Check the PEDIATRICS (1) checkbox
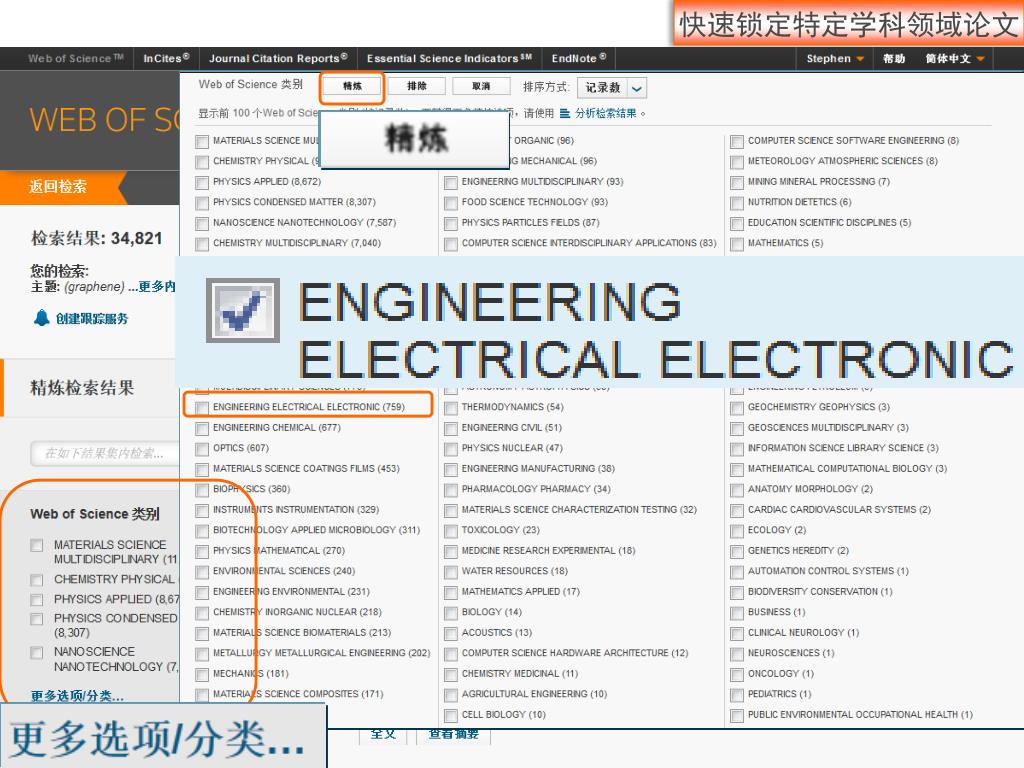This screenshot has height=768, width=1024. [737, 695]
